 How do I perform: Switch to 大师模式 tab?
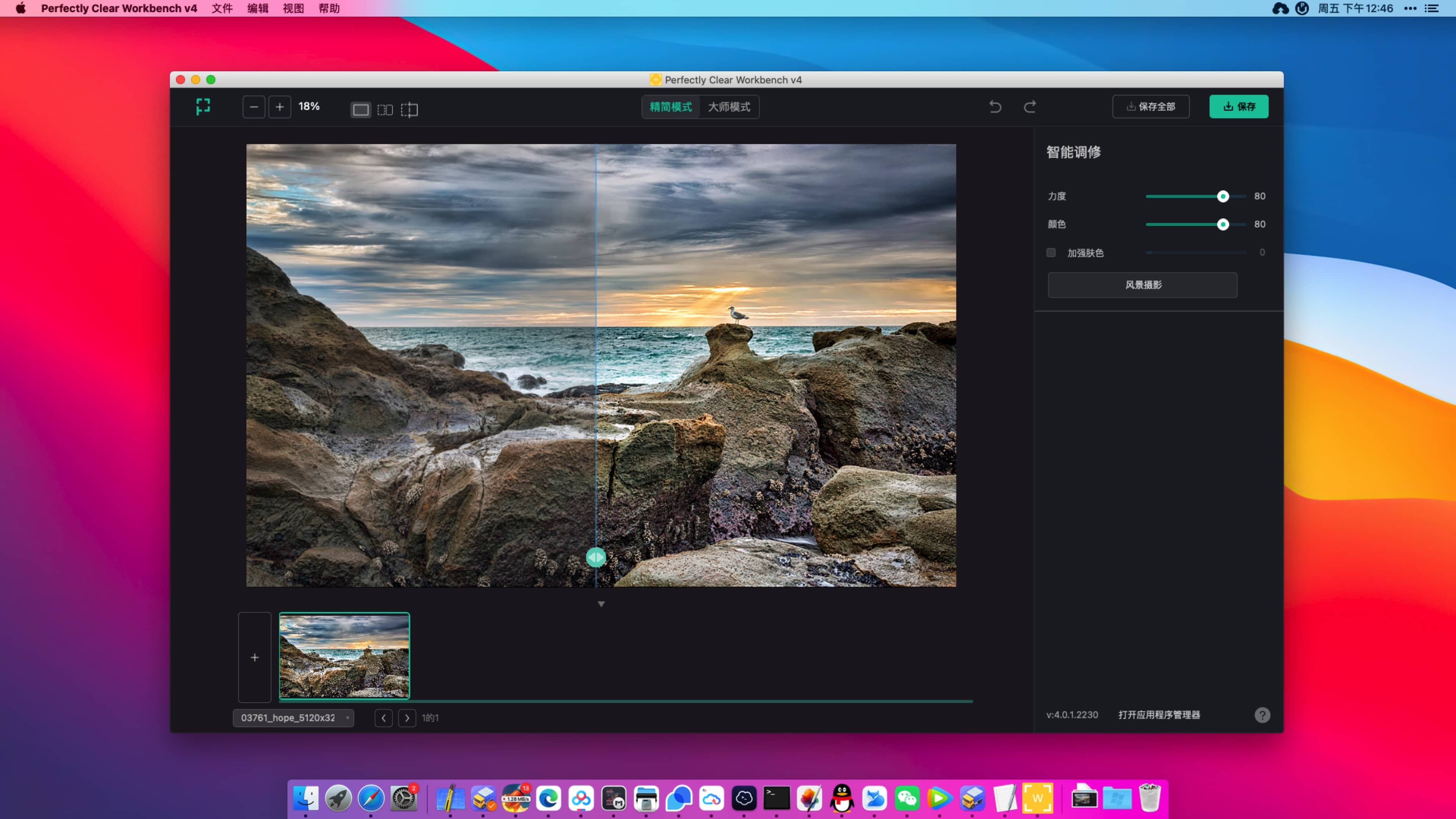729,107
